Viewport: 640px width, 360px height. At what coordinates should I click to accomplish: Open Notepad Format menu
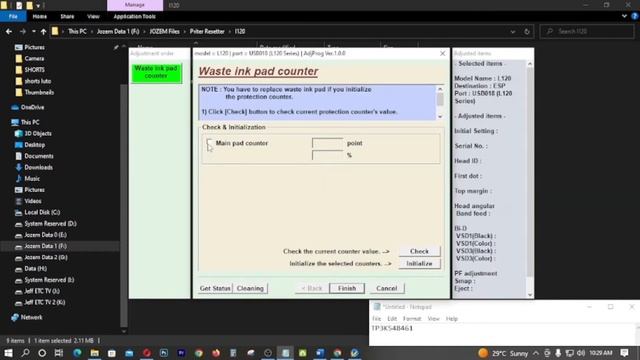pyautogui.click(x=412, y=318)
